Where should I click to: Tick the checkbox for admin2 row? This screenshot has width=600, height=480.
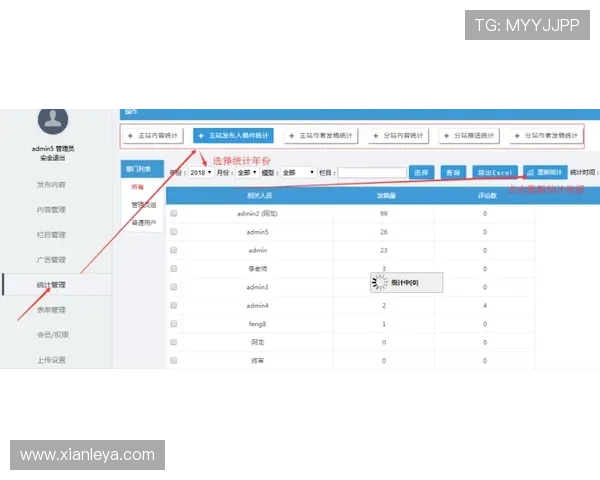click(174, 214)
